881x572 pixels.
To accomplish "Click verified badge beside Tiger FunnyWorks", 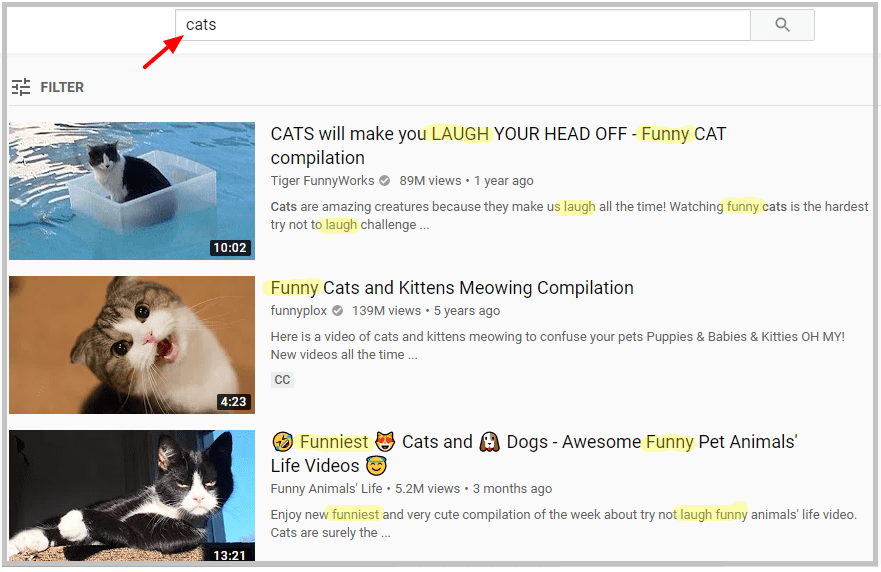I will (x=384, y=180).
